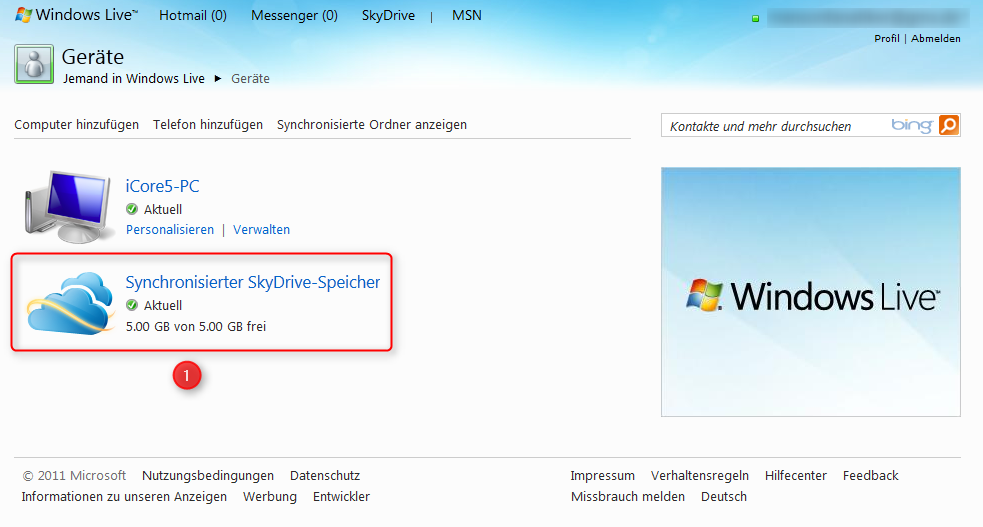The width and height of the screenshot is (983, 527).
Task: Open the Entwickler footer link
Action: point(342,497)
